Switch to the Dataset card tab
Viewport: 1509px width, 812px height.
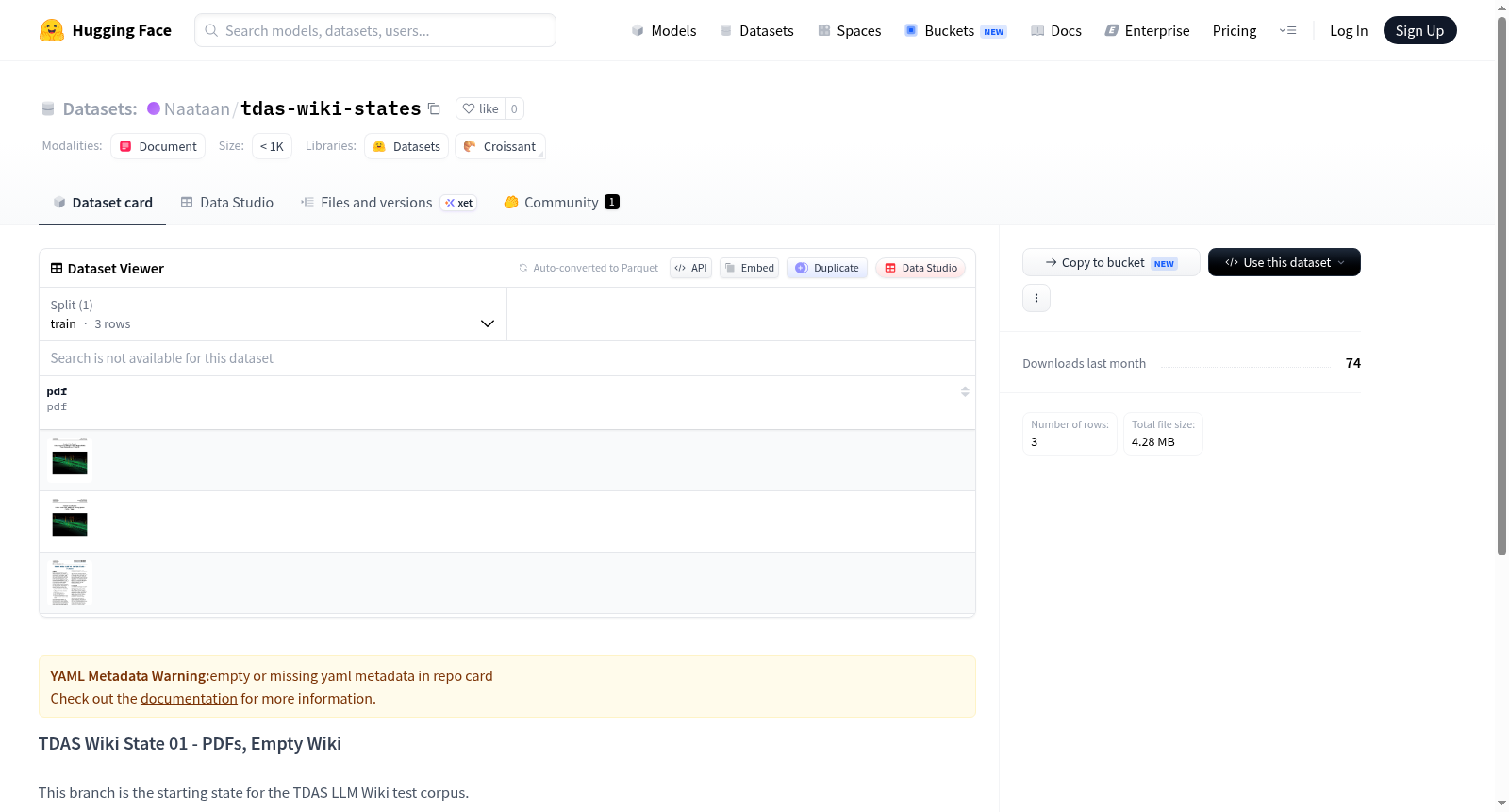[102, 203]
